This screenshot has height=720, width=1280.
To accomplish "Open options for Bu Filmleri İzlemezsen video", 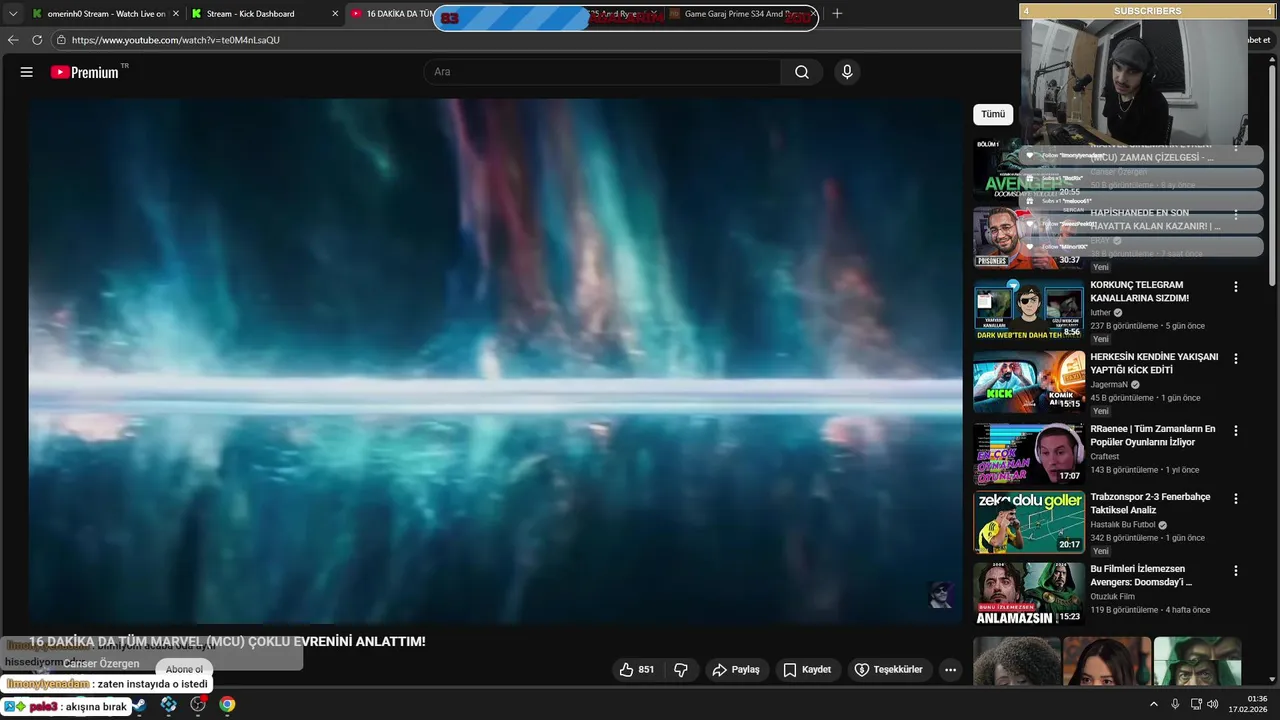I will coord(1236,571).
